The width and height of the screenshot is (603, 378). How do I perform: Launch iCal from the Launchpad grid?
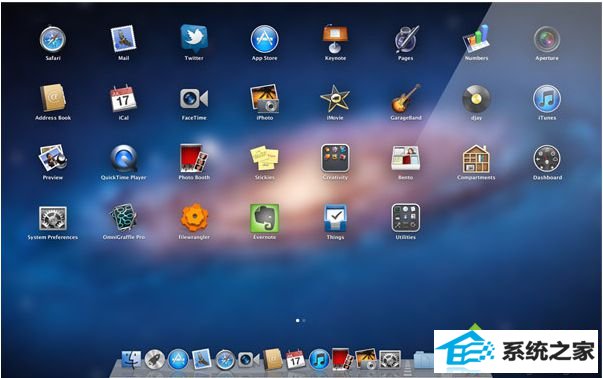tap(123, 98)
